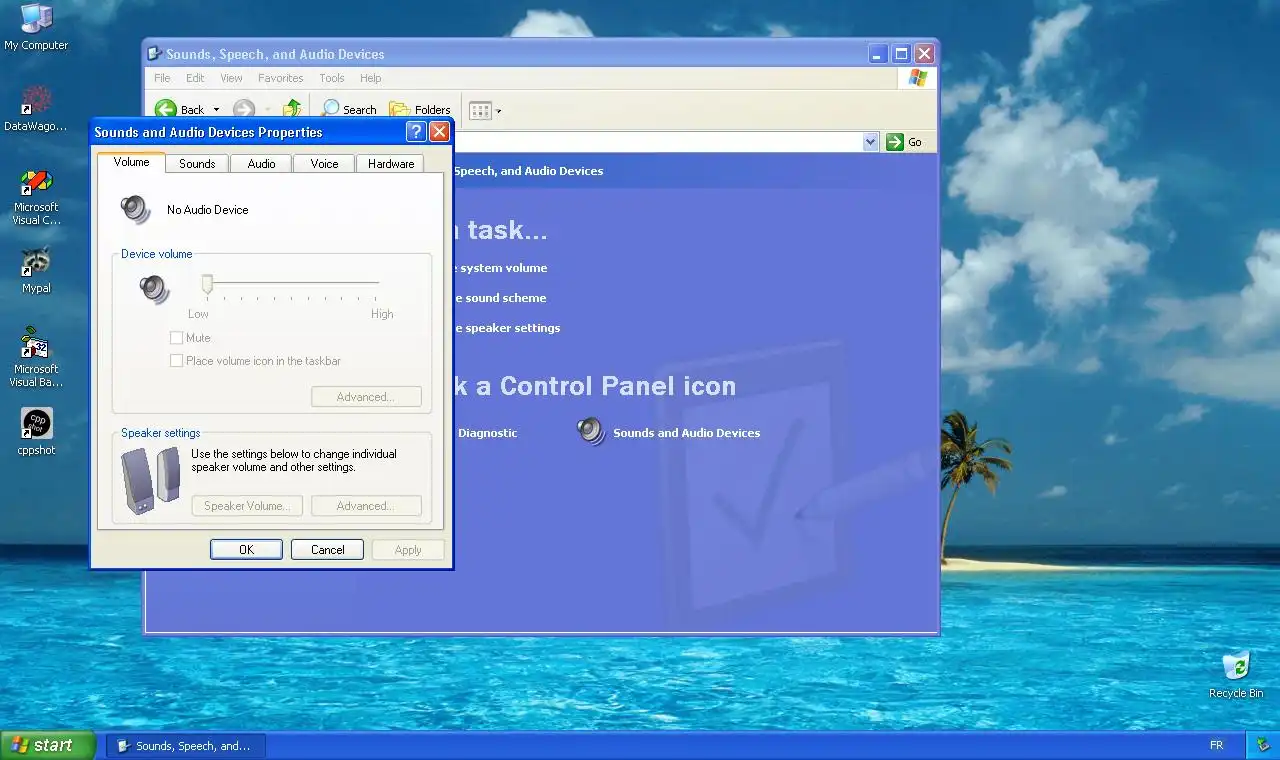Click the Device volume Advanced button

pos(366,397)
